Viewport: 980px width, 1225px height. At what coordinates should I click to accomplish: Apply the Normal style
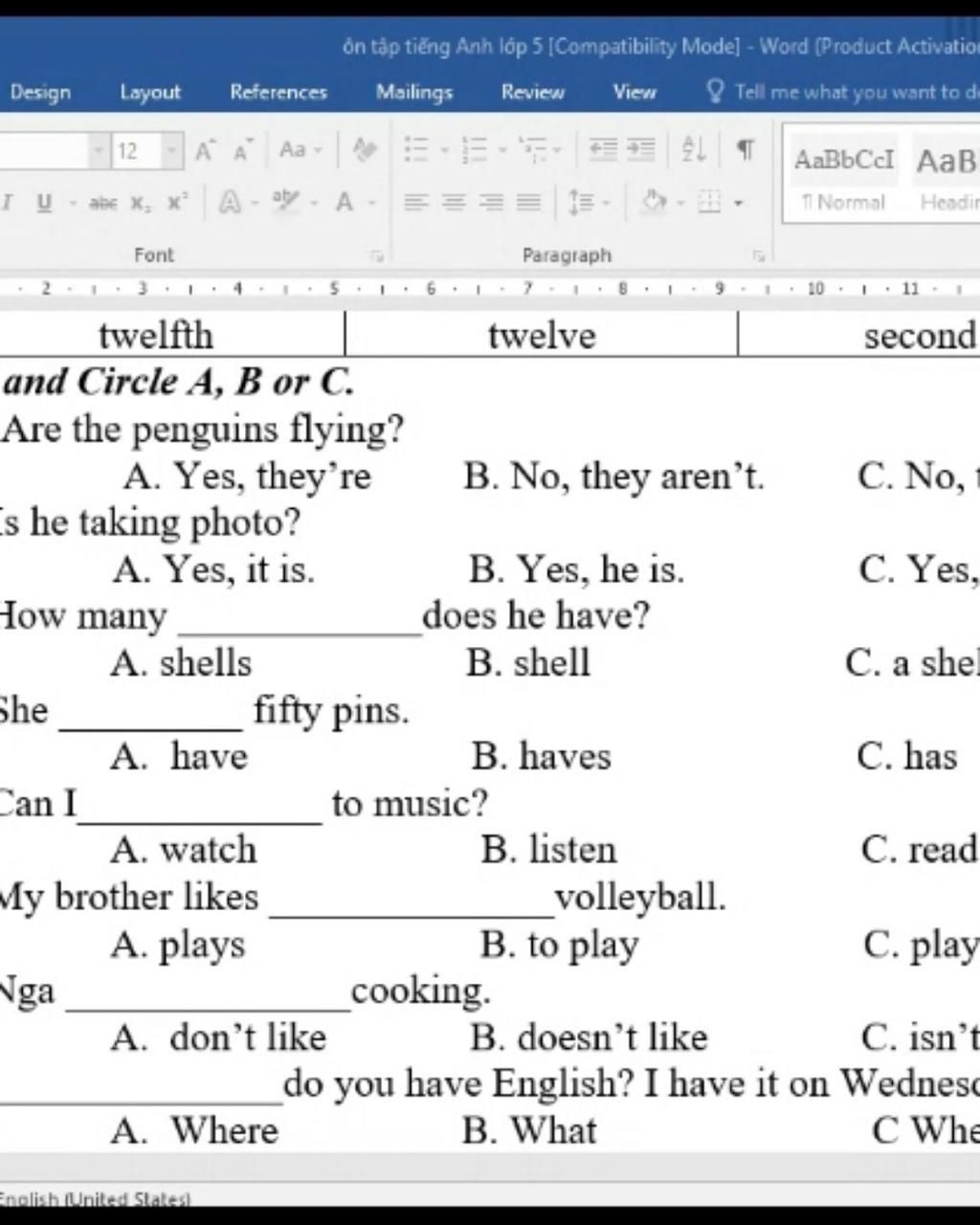pos(844,176)
